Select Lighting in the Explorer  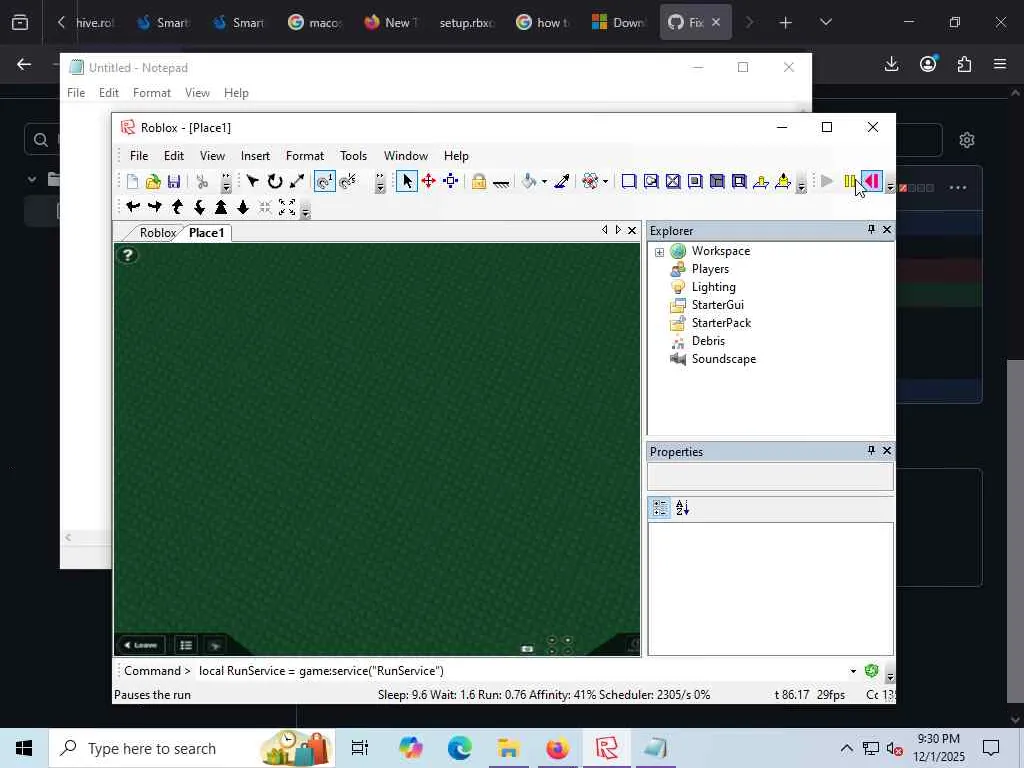(713, 287)
